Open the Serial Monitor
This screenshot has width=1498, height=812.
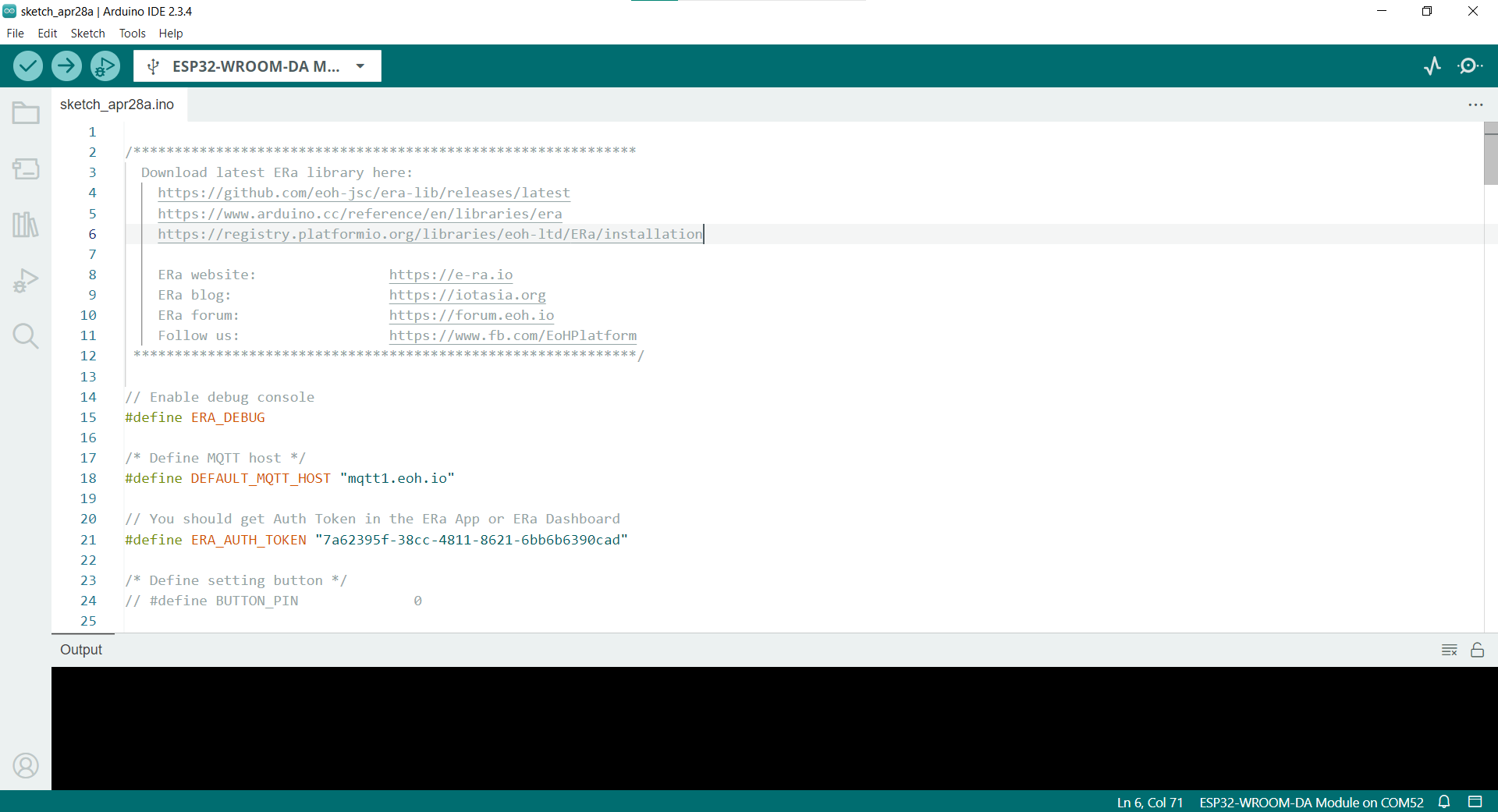[x=1470, y=66]
